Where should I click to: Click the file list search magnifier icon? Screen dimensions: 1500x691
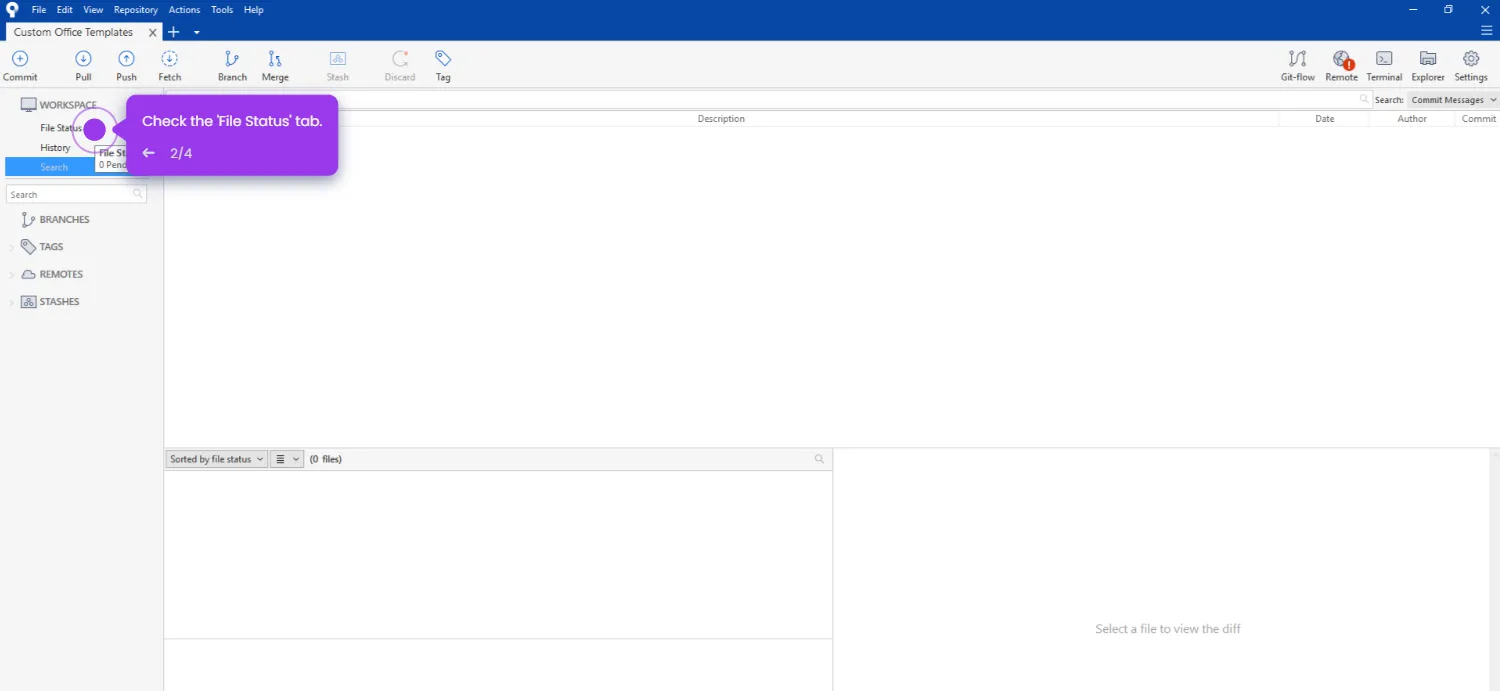coord(820,459)
